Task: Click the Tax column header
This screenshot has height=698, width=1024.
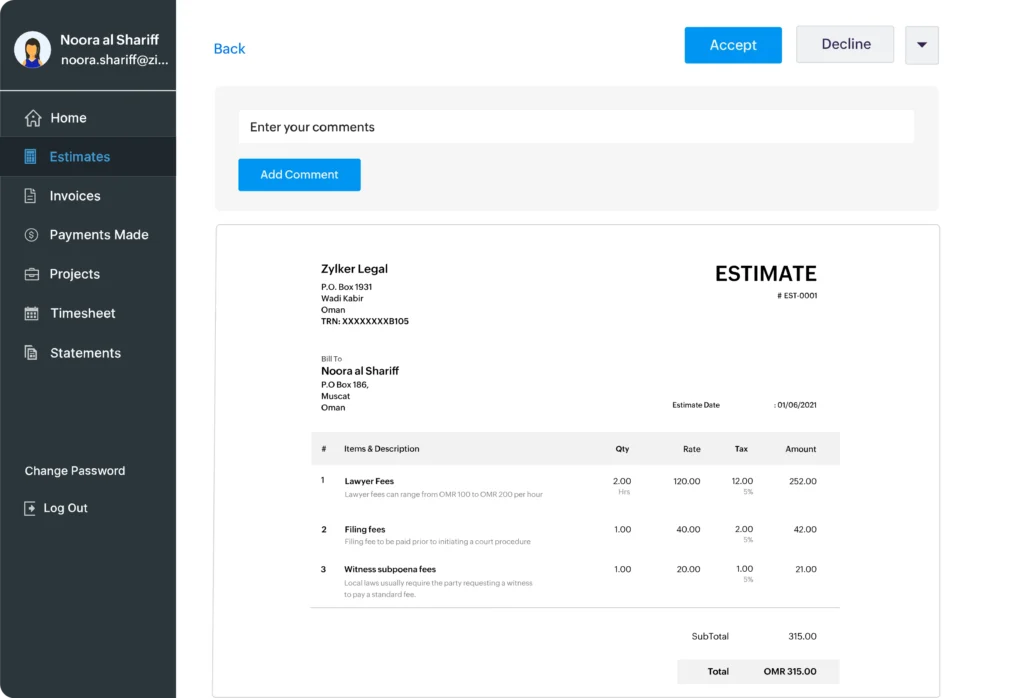Action: point(741,449)
